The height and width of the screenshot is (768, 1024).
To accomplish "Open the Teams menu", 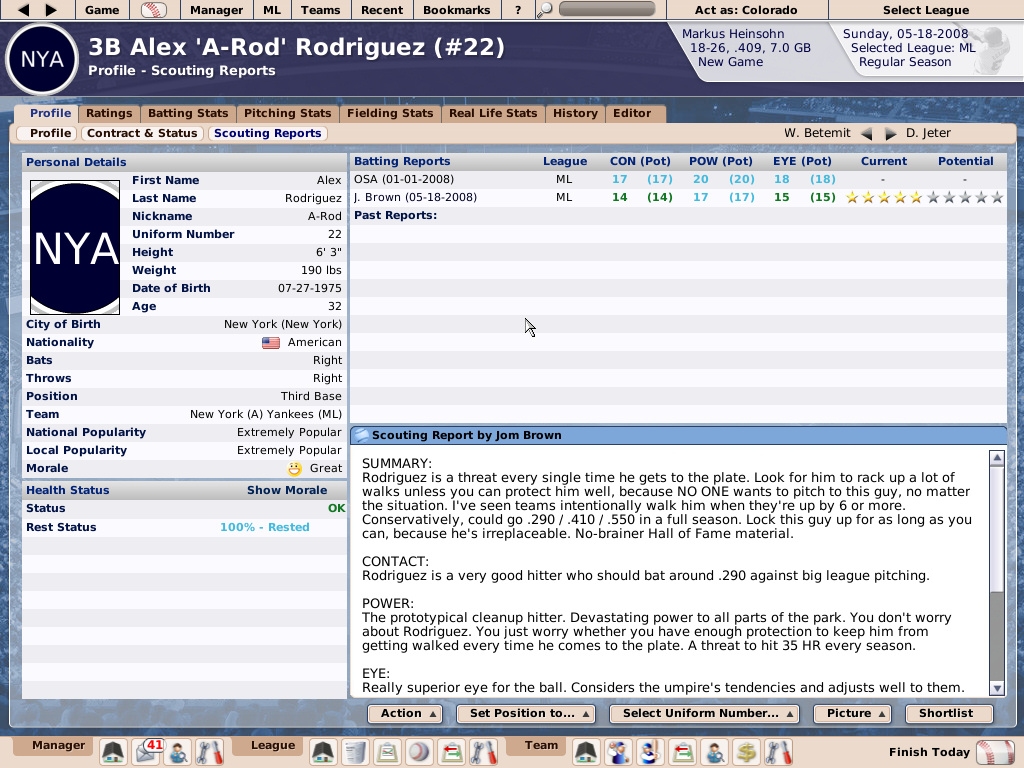I will pyautogui.click(x=321, y=10).
